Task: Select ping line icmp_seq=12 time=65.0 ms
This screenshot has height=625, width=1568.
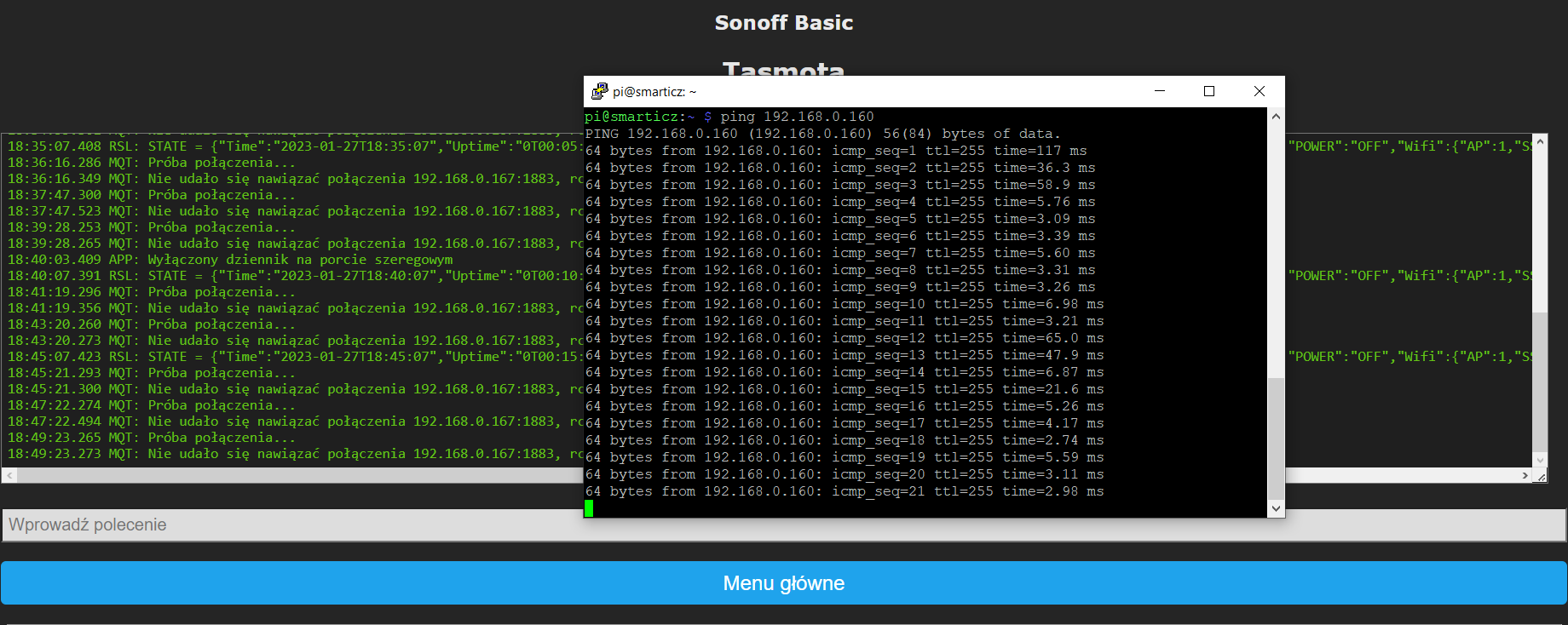Action: click(845, 338)
